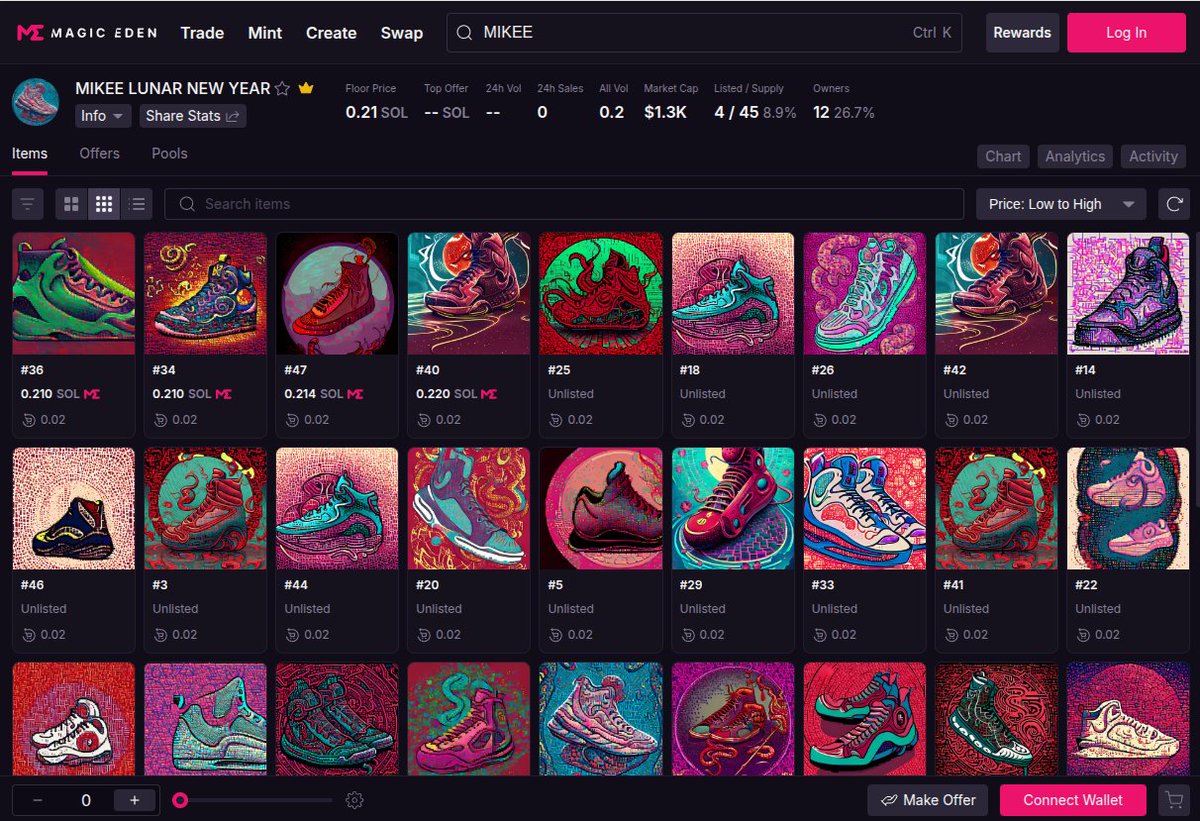Click the Listed / Supply 4 / 45 stat
This screenshot has height=821, width=1200.
[755, 103]
